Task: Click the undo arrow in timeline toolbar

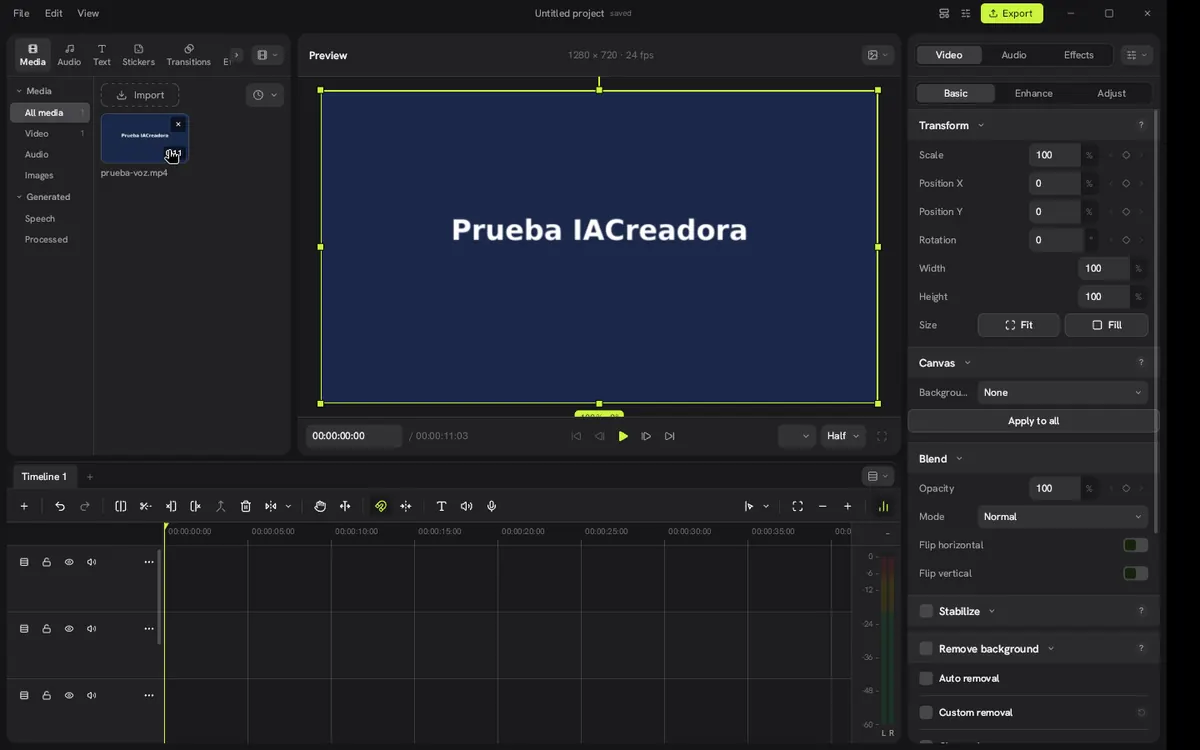Action: (60, 506)
